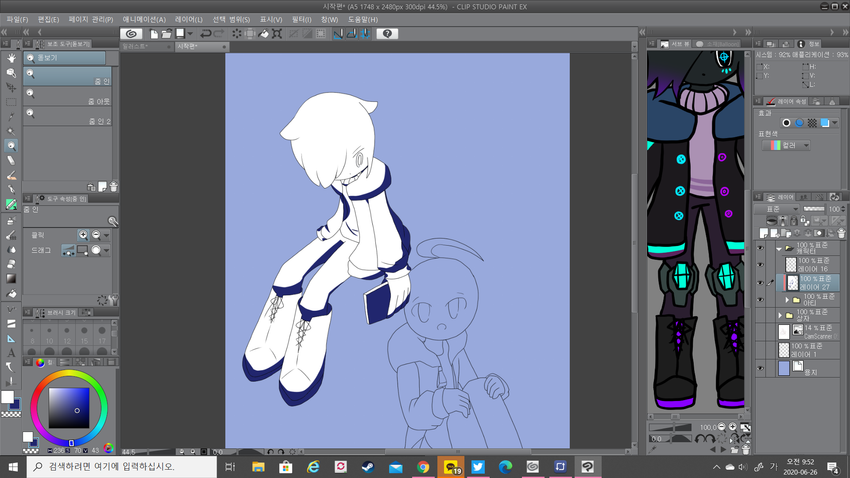Click the scale/transform toolbar icon
The height and width of the screenshot is (478, 850).
pos(277,34)
